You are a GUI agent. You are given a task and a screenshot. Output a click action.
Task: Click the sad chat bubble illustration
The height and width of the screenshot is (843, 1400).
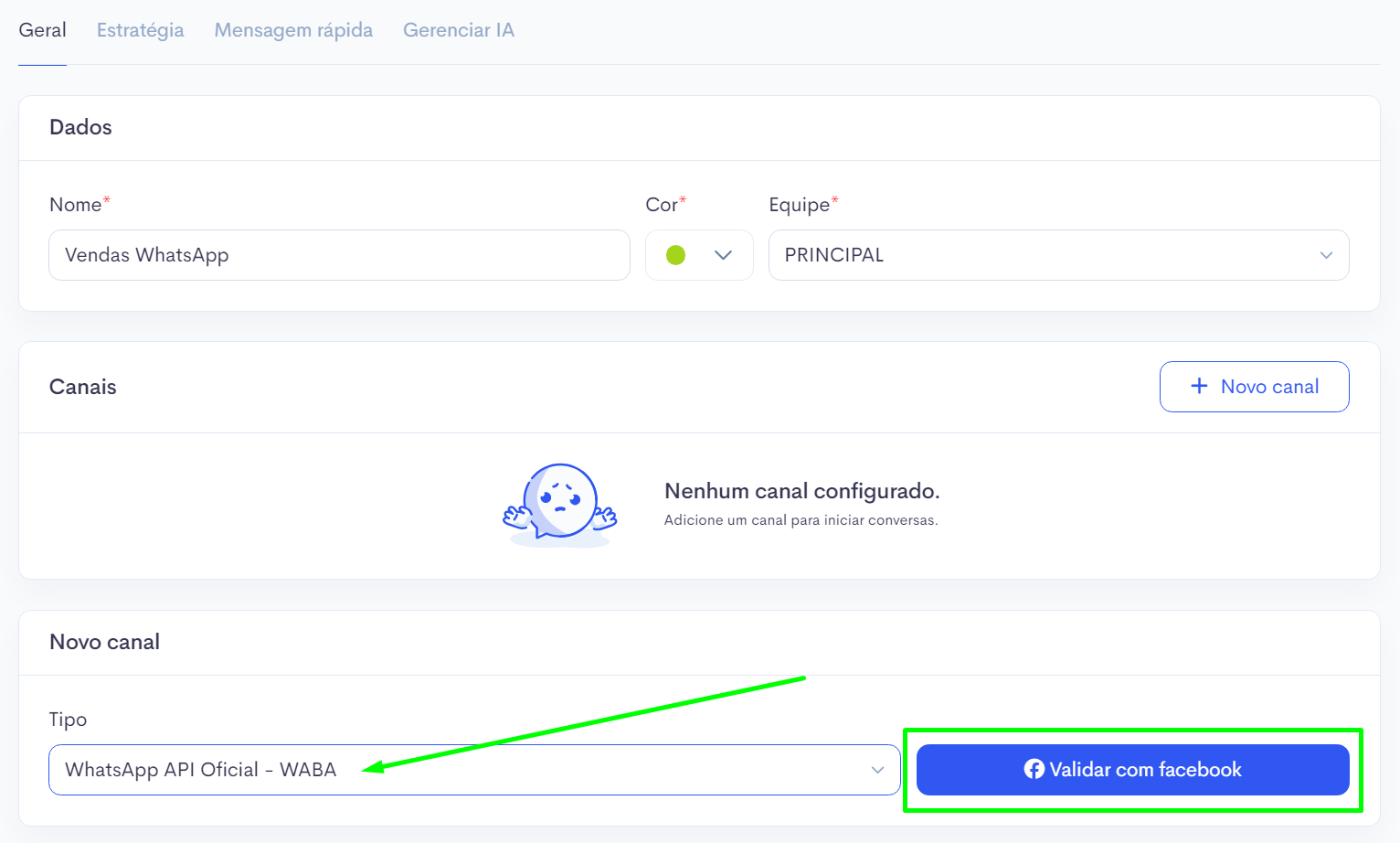pos(560,505)
